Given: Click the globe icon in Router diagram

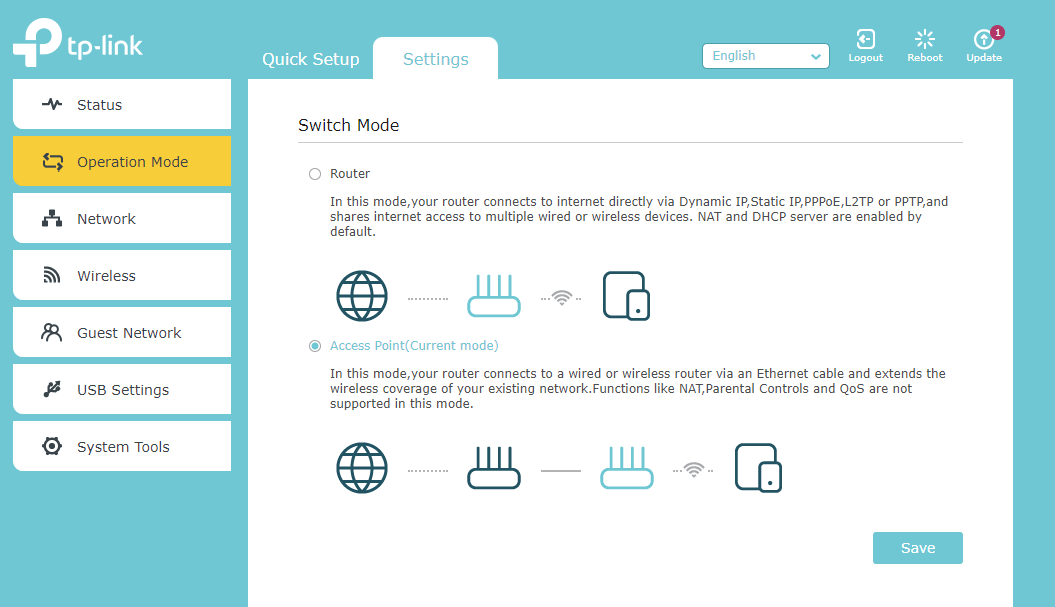Looking at the screenshot, I should (362, 296).
